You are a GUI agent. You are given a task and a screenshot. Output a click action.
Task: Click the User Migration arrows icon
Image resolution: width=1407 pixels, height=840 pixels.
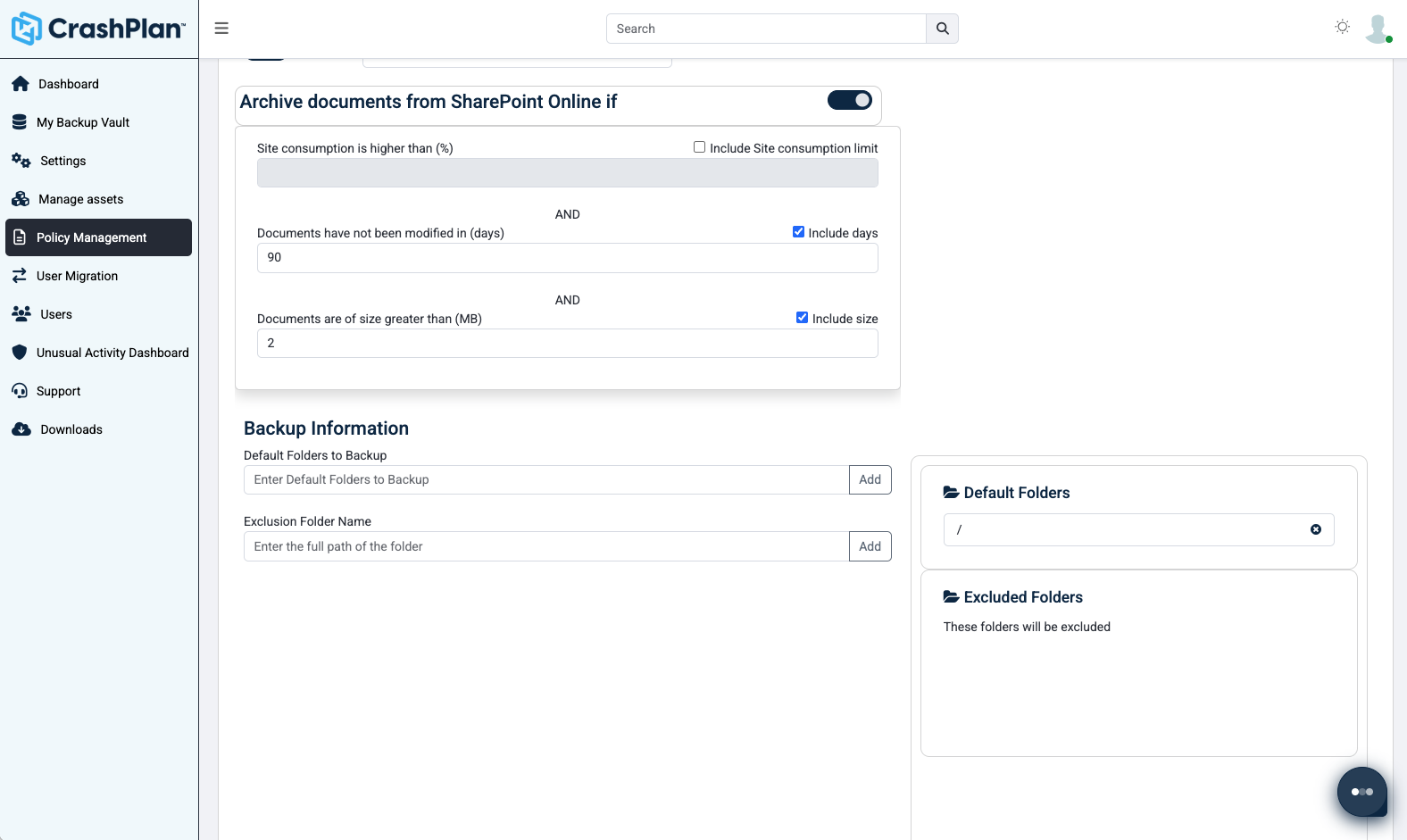click(20, 276)
